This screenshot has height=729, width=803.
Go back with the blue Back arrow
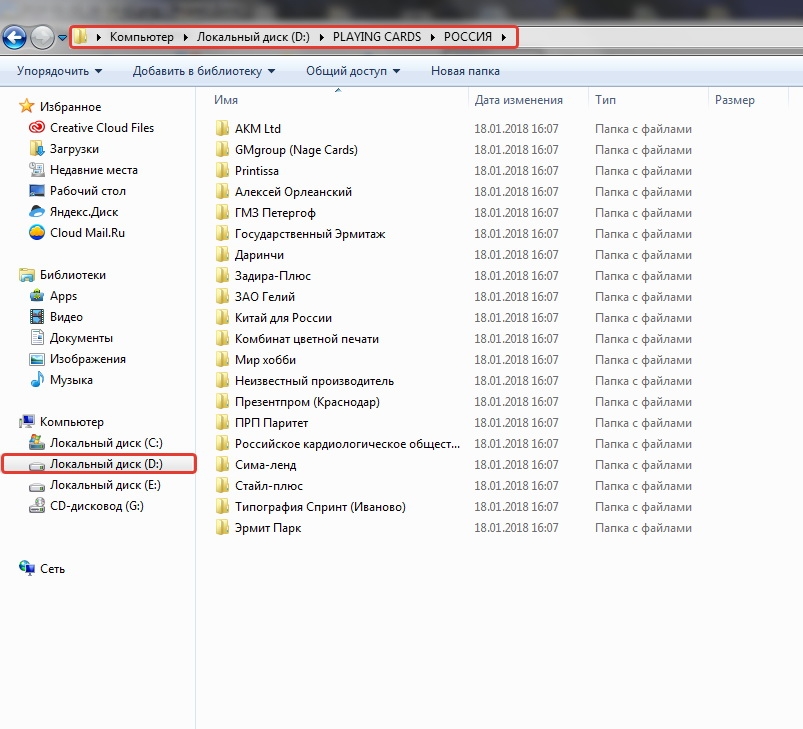click(x=14, y=37)
